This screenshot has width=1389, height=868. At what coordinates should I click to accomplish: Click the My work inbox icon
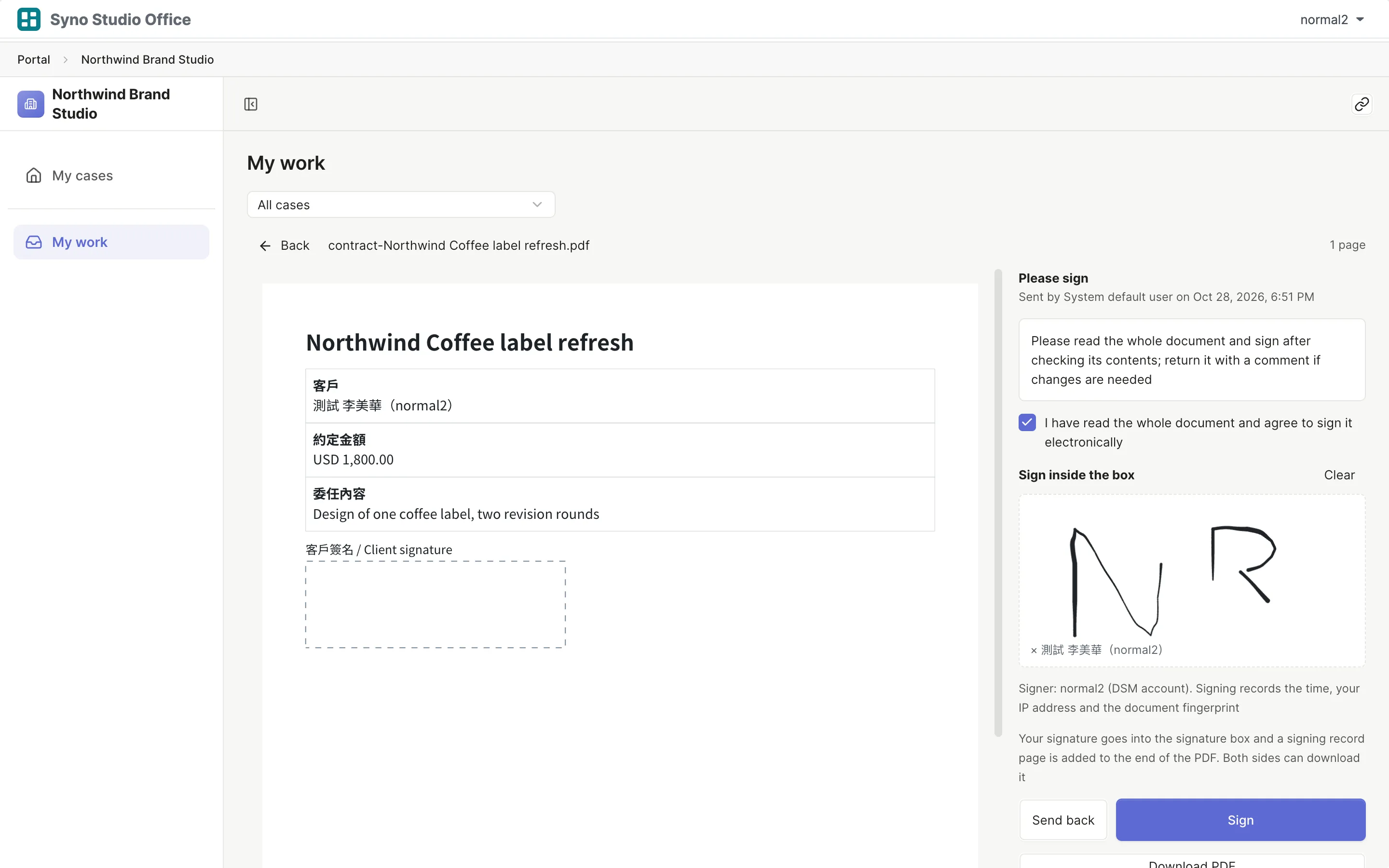pyautogui.click(x=34, y=242)
